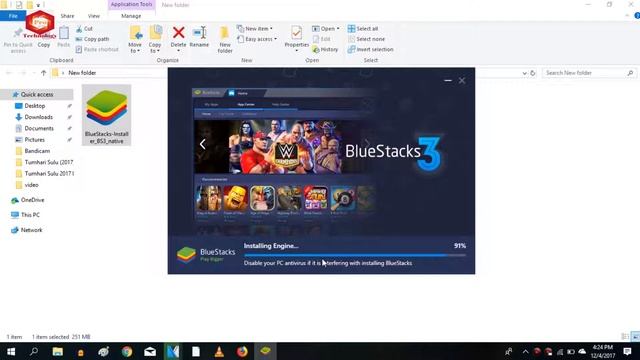This screenshot has height=360, width=640.
Task: Click the Properties ribbon button
Action: coord(297,38)
